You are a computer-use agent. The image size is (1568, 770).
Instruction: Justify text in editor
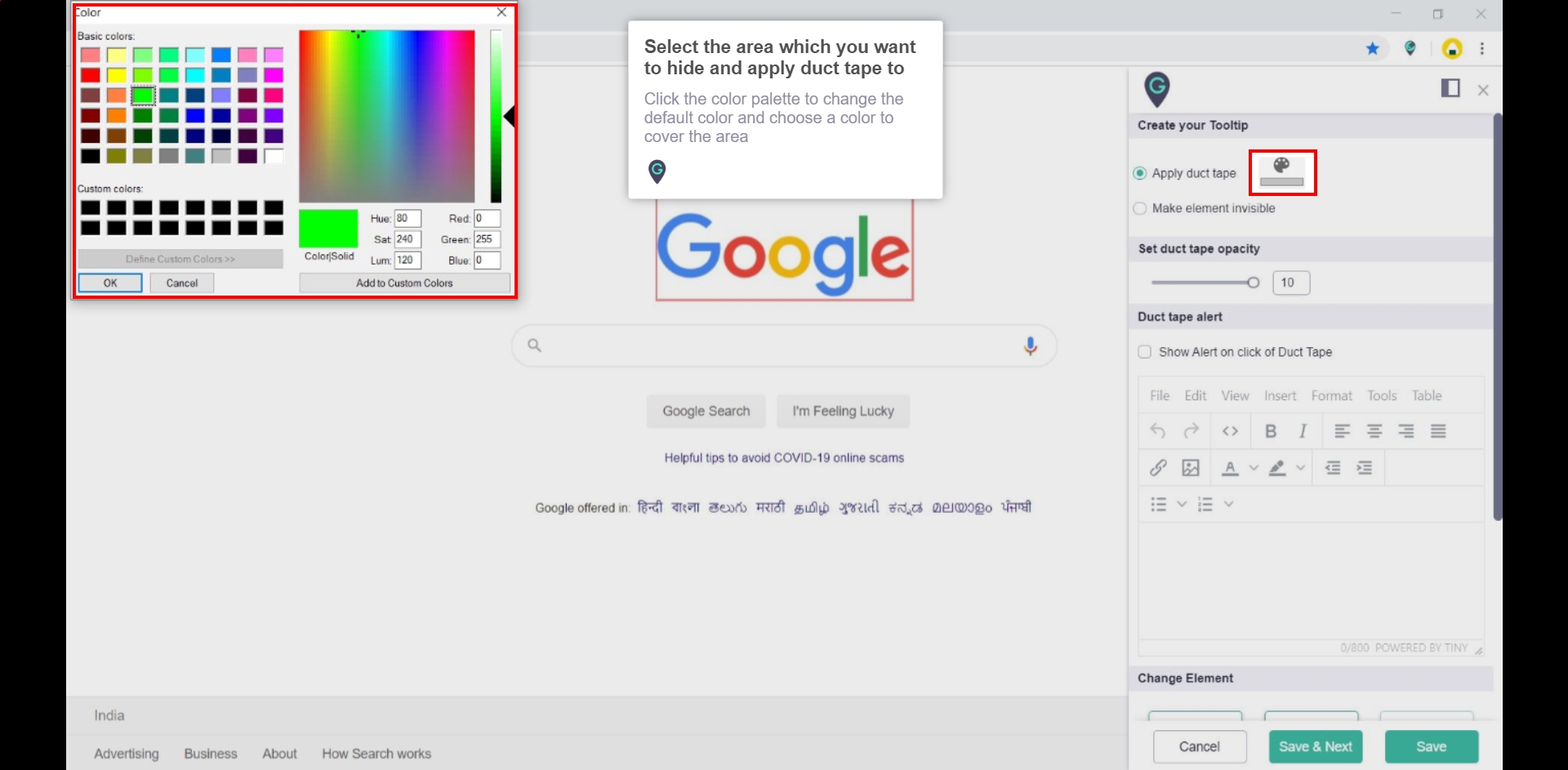1438,431
